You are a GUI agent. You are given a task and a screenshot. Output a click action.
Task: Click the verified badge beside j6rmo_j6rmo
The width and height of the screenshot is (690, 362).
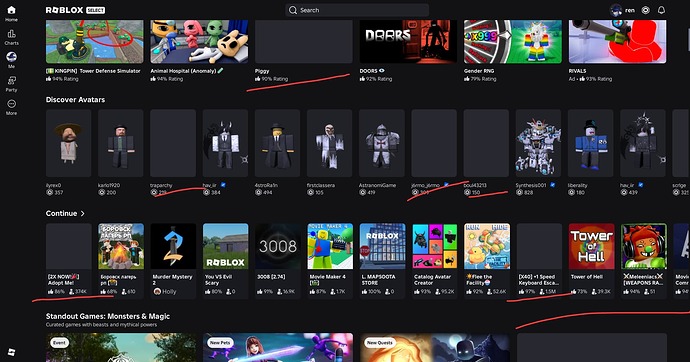click(446, 185)
